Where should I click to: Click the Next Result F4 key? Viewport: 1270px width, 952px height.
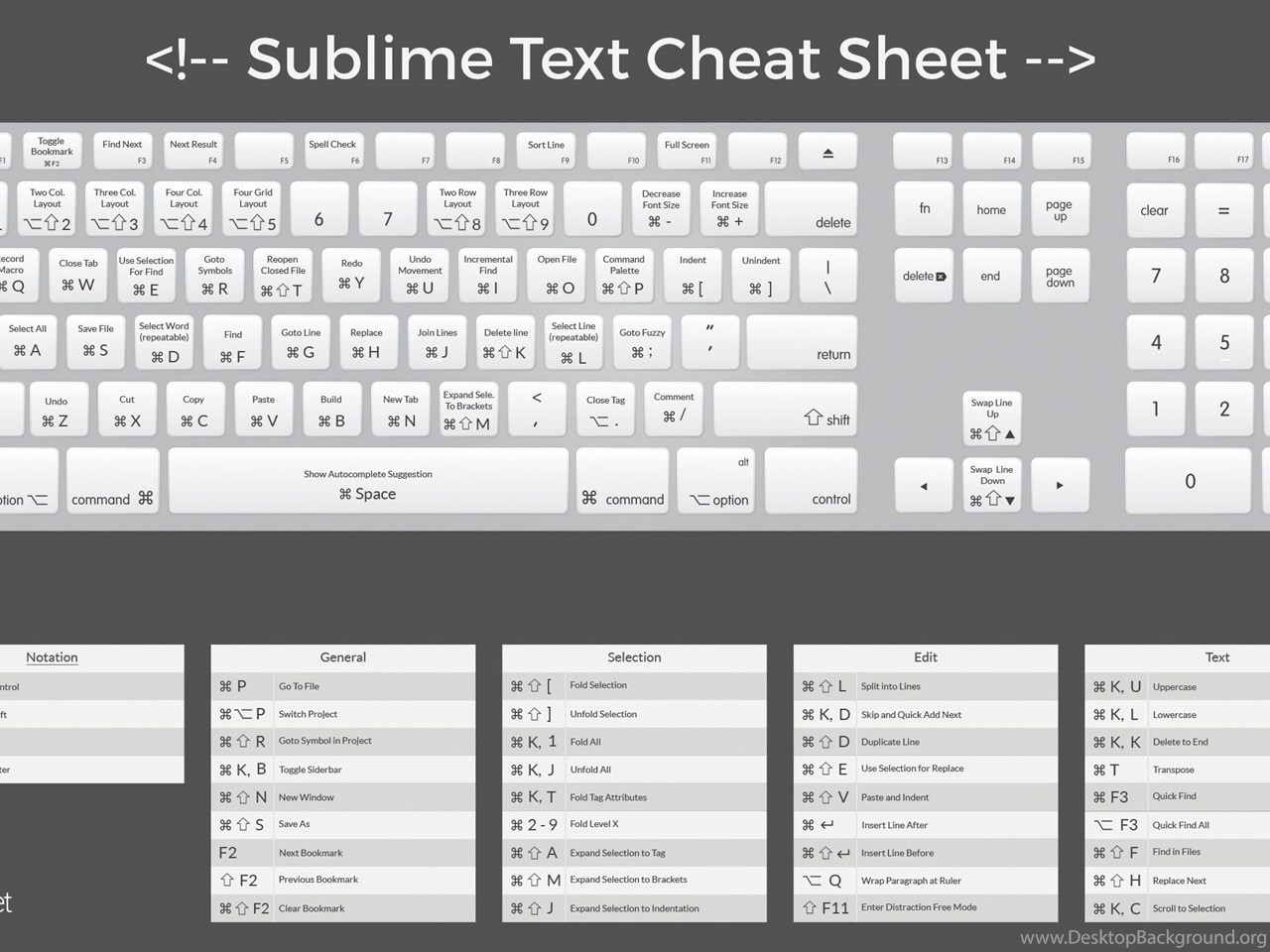193,152
